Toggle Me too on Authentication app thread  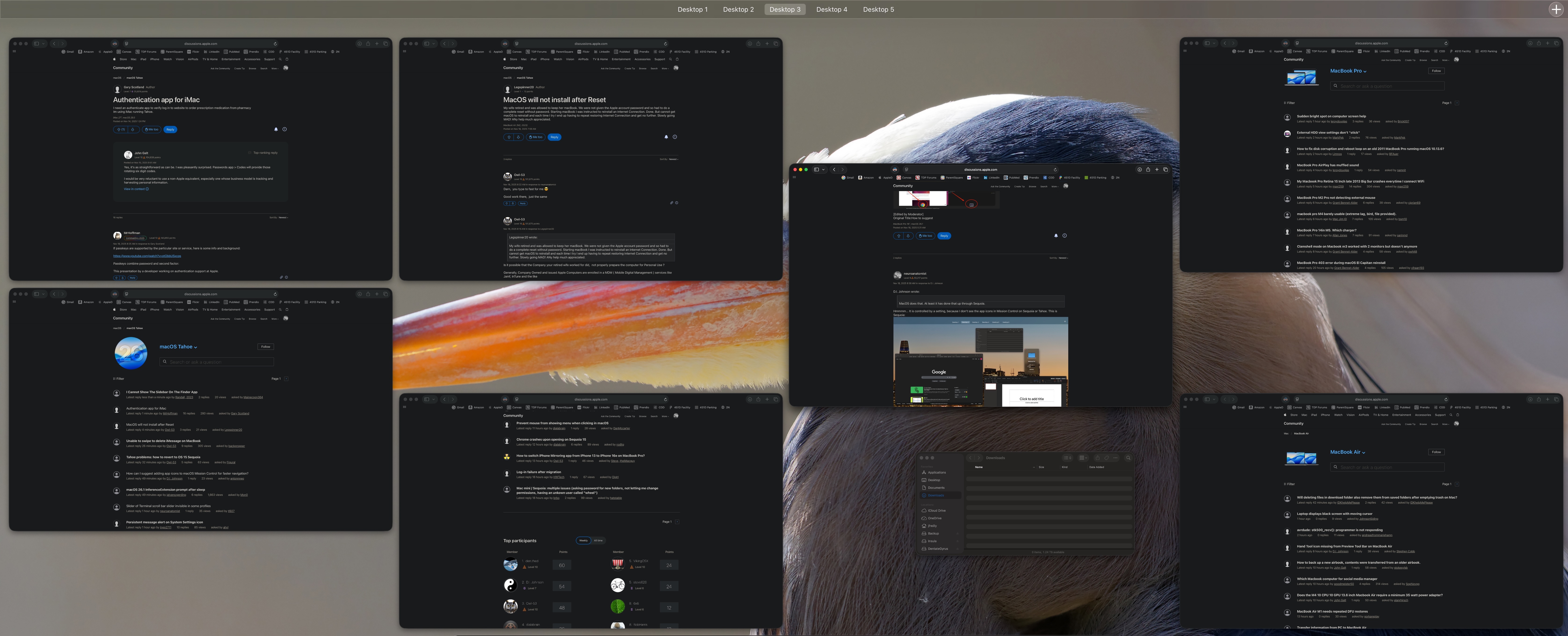[152, 130]
